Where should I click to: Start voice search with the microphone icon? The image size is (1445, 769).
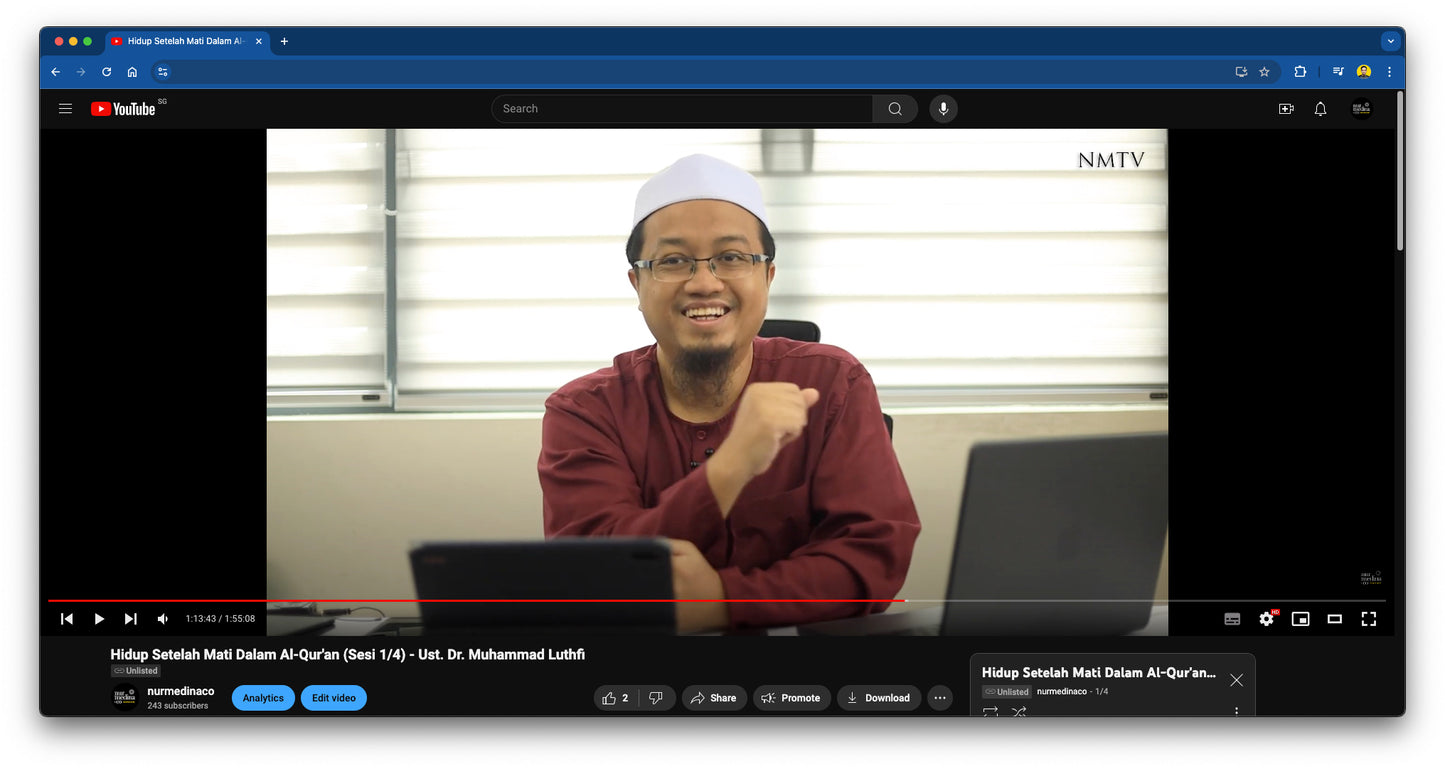[x=943, y=109]
